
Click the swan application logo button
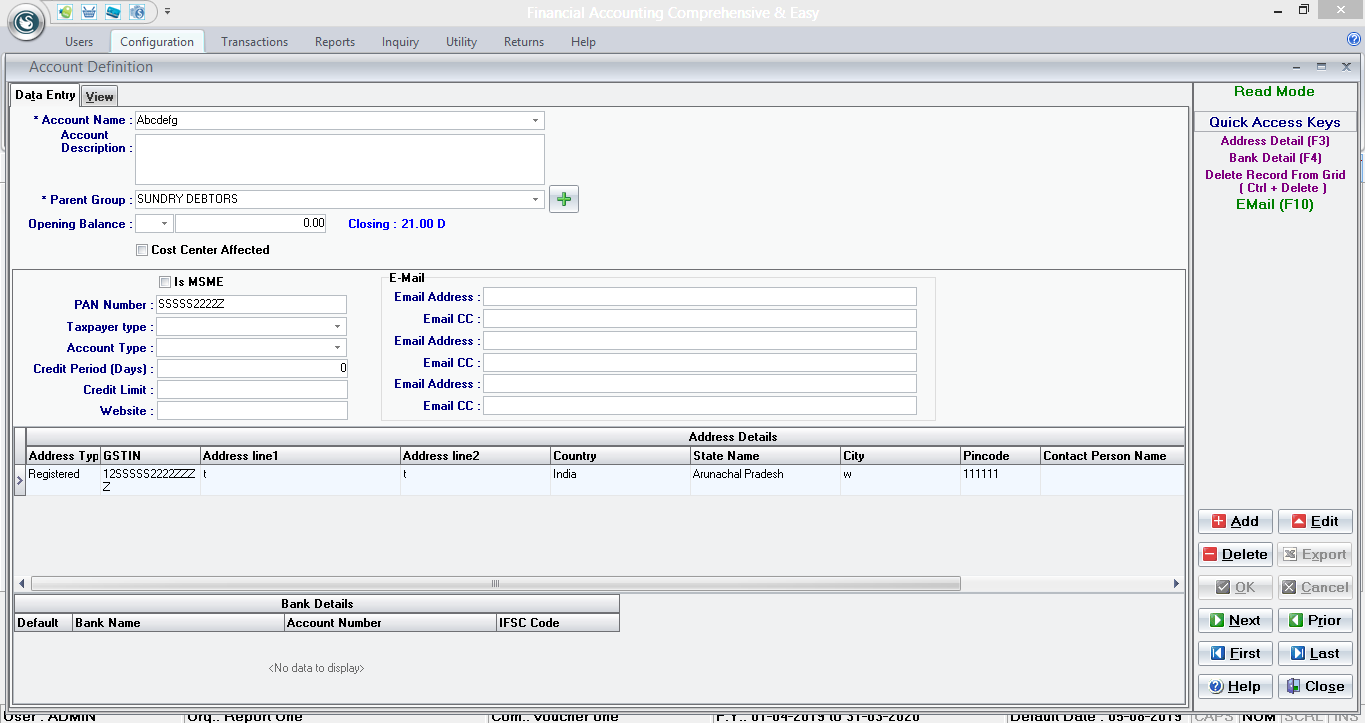(x=26, y=23)
